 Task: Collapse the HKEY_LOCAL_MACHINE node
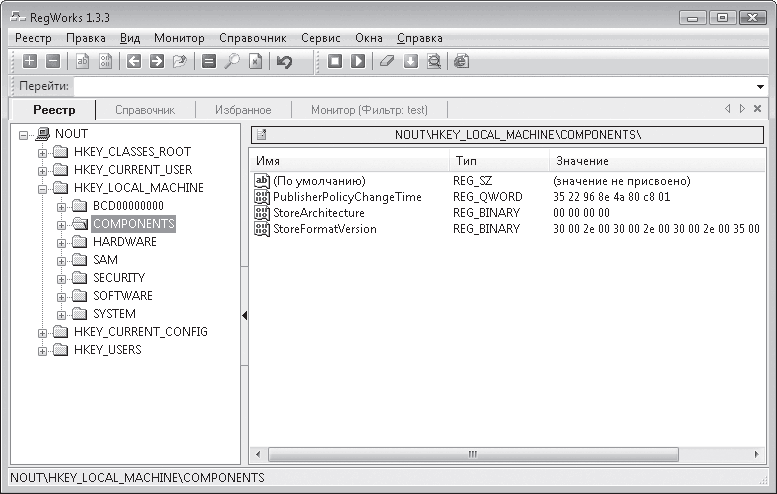(43, 189)
